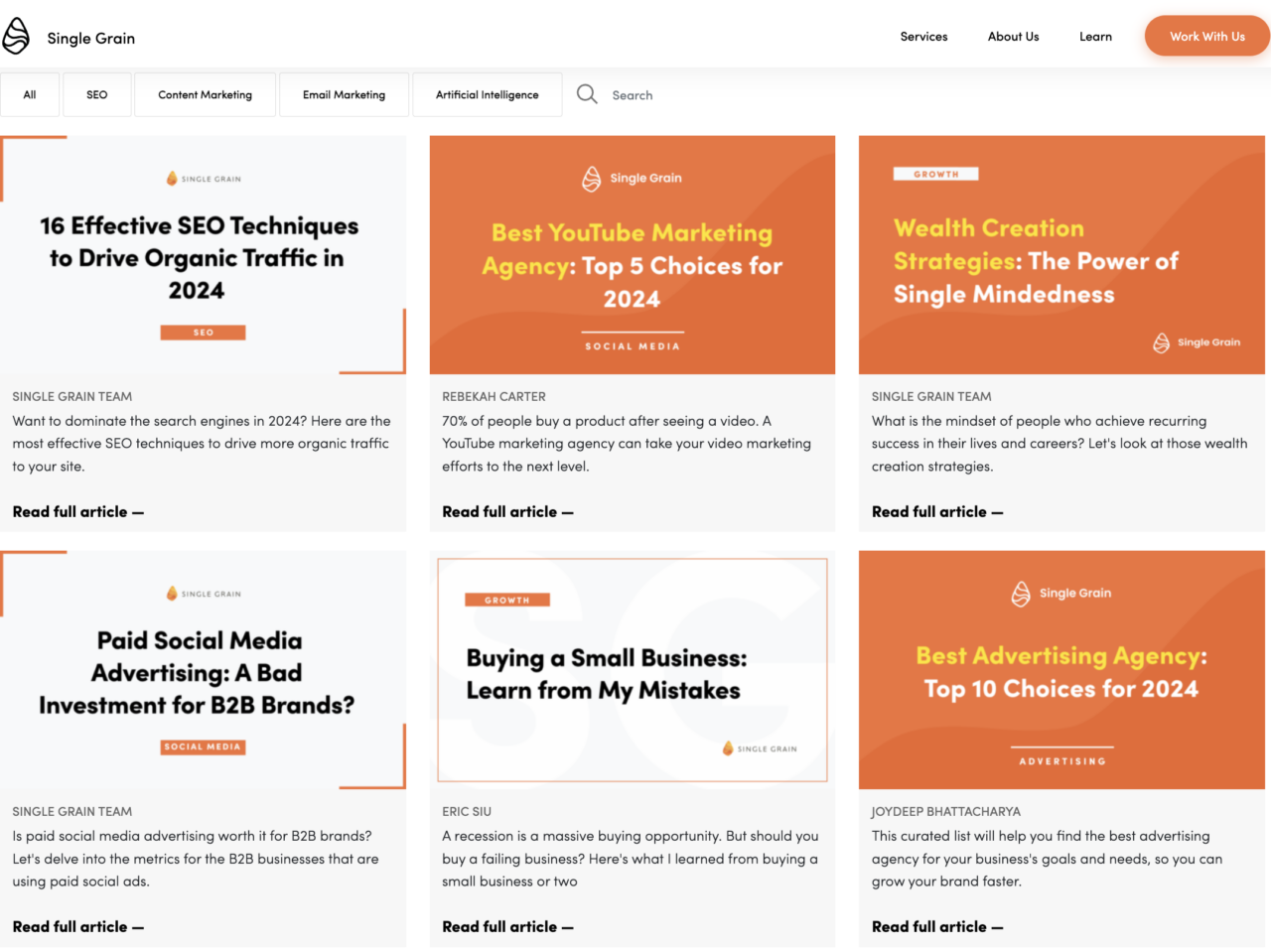Click Single Grain Team above the wealth creation excerpt
Image resolution: width=1271 pixels, height=952 pixels.
point(931,396)
